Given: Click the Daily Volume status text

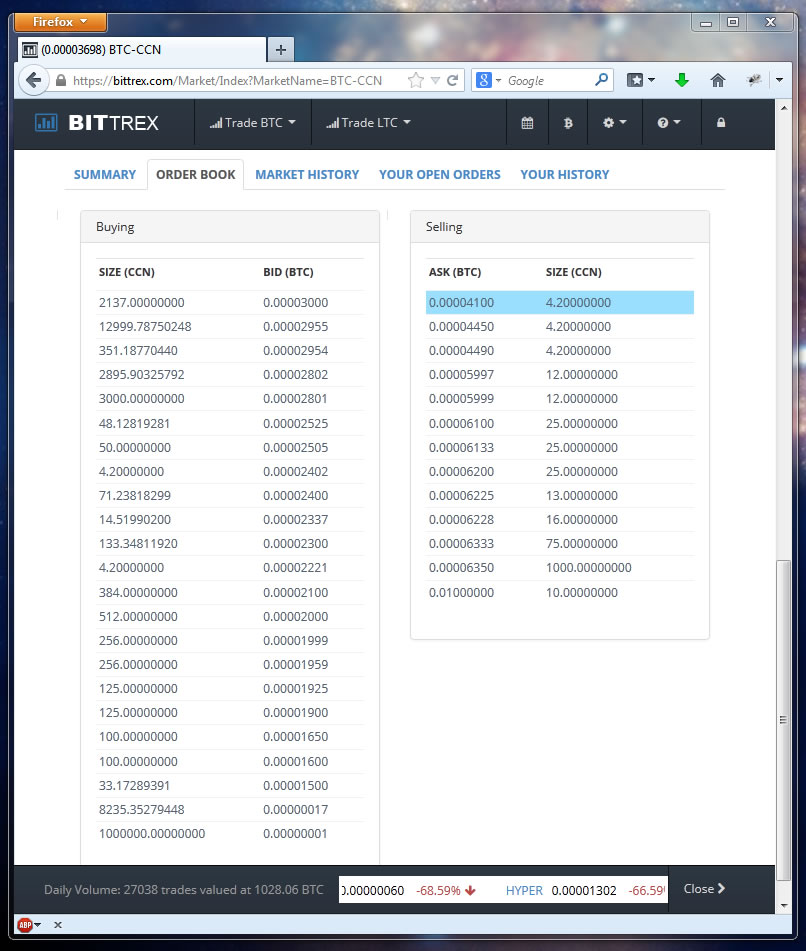Looking at the screenshot, I should tap(184, 890).
